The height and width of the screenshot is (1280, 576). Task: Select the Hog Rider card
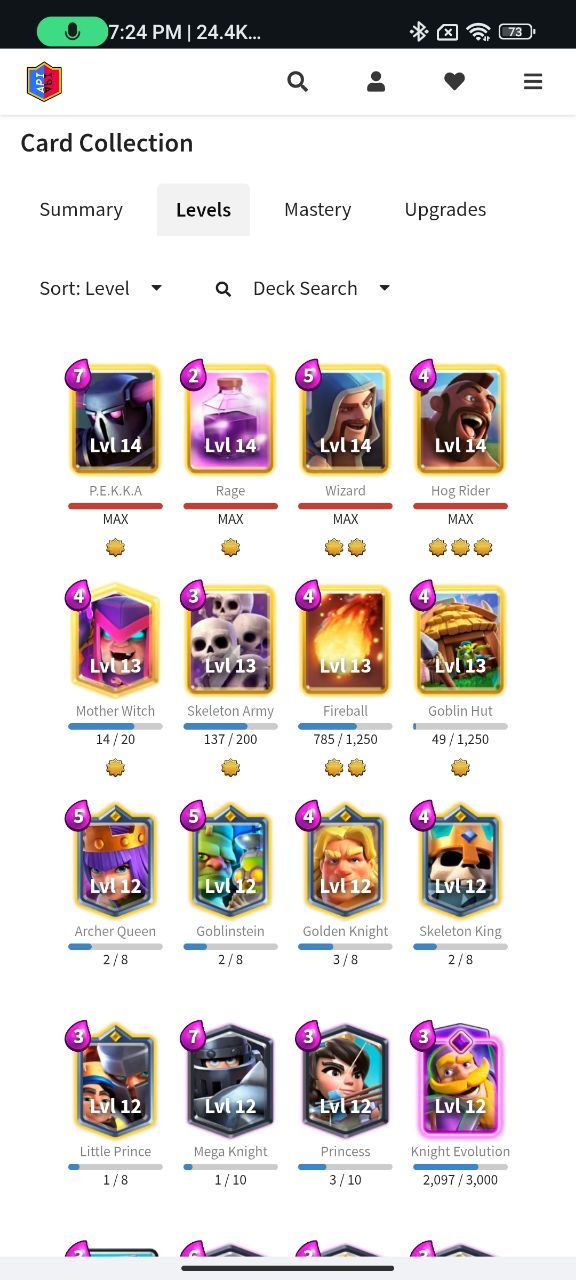point(460,419)
